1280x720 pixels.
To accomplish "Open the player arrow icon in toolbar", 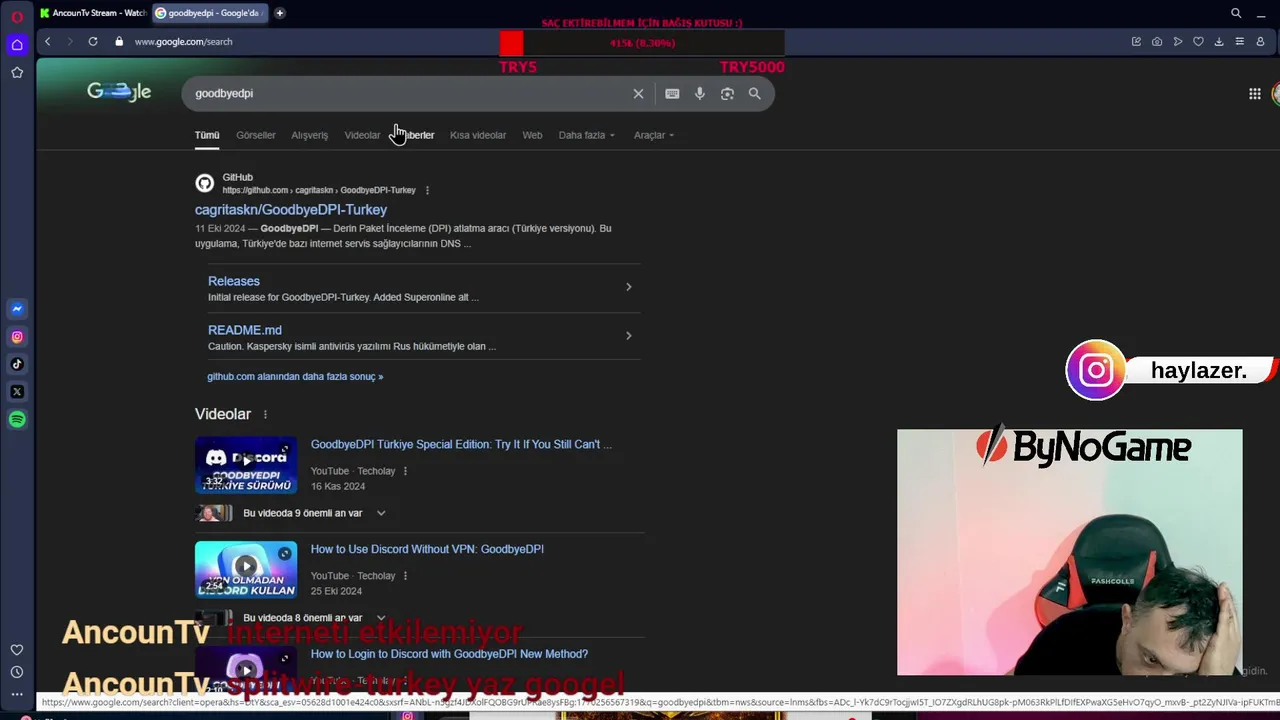I will (1178, 42).
